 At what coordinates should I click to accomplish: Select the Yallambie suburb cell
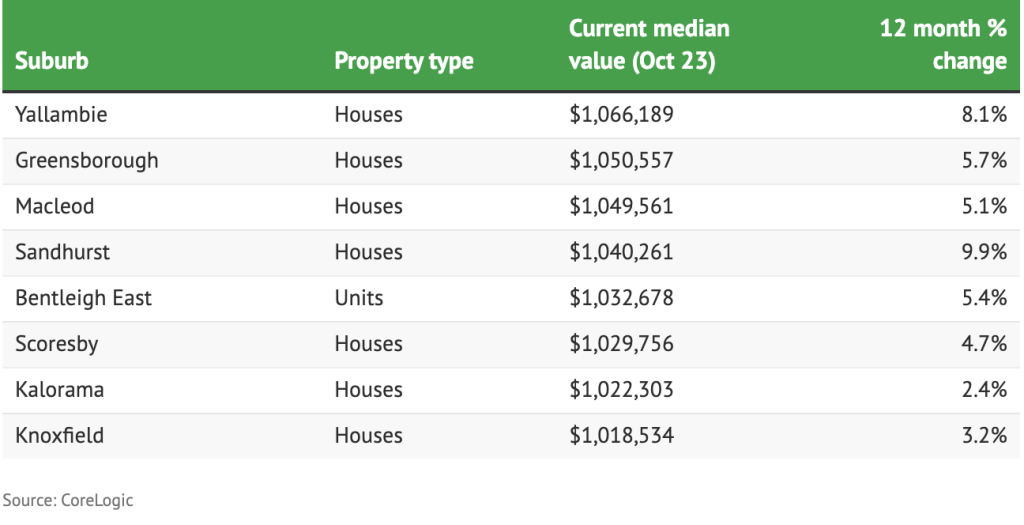click(x=61, y=115)
